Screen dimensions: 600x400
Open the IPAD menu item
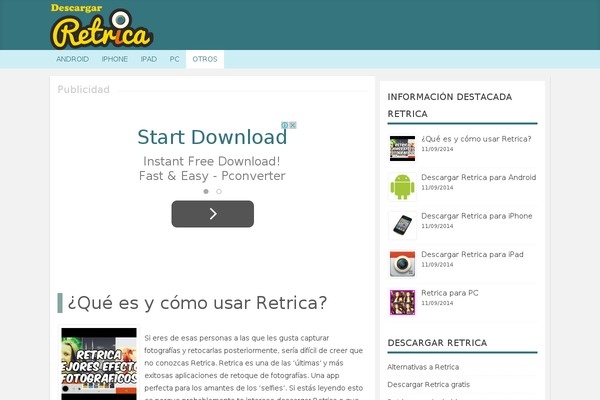click(x=148, y=59)
